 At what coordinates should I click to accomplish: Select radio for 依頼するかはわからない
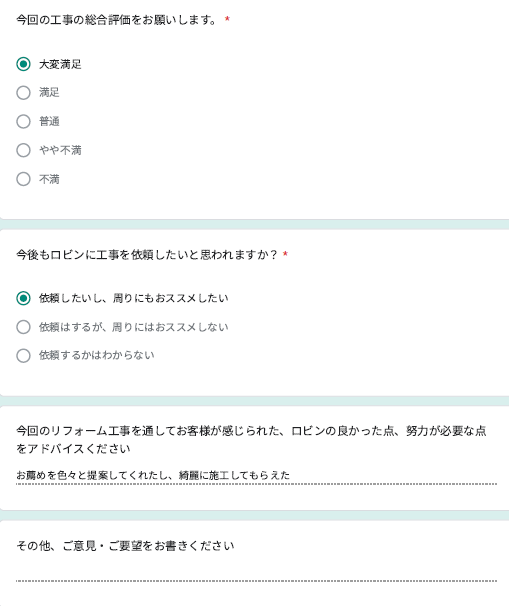coord(24,356)
